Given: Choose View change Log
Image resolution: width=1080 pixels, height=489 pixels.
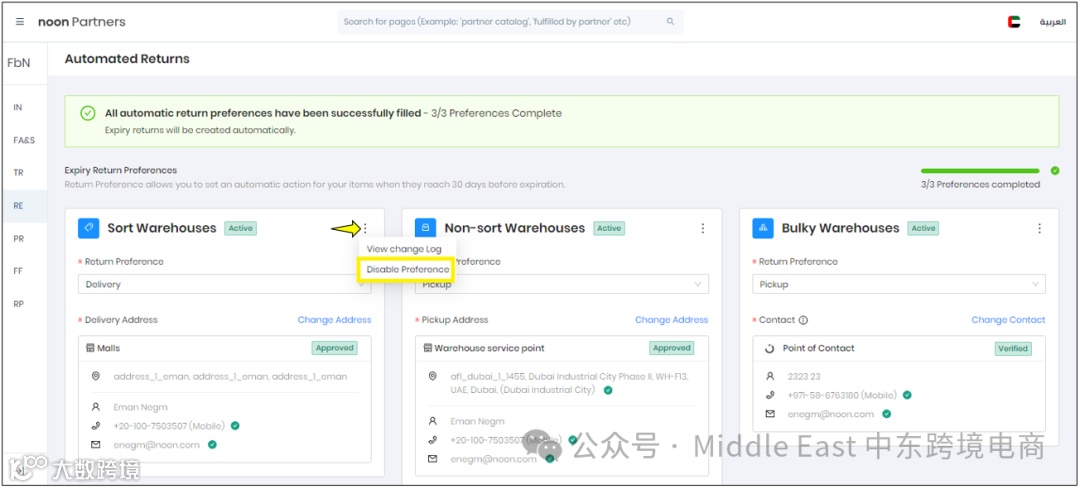Looking at the screenshot, I should 404,249.
